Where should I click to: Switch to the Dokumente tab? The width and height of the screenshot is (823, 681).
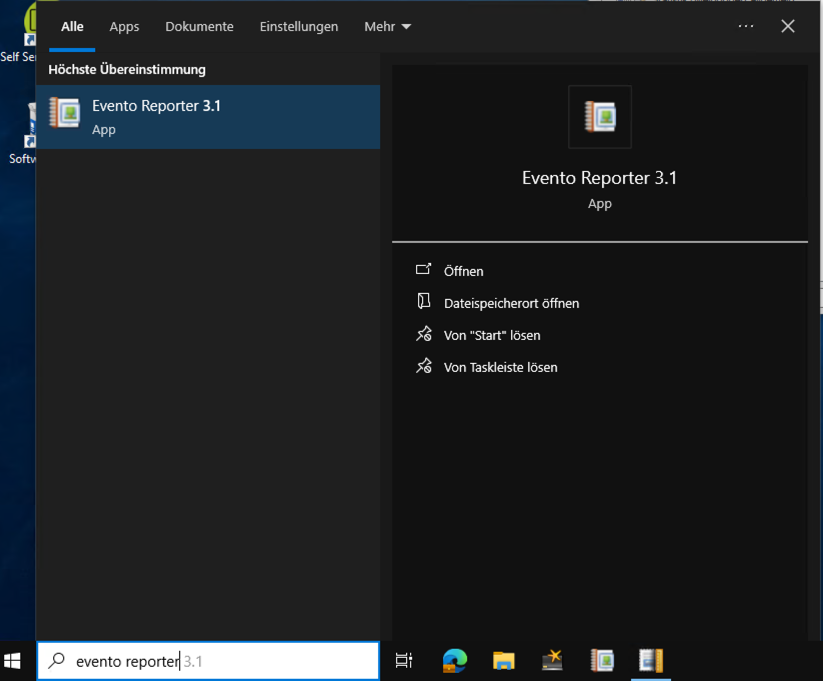click(x=199, y=27)
